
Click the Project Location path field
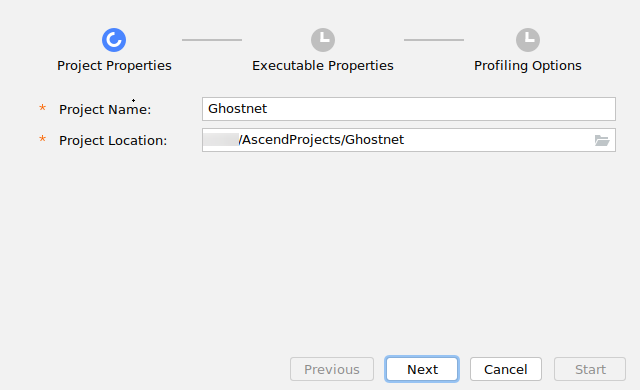click(x=409, y=140)
